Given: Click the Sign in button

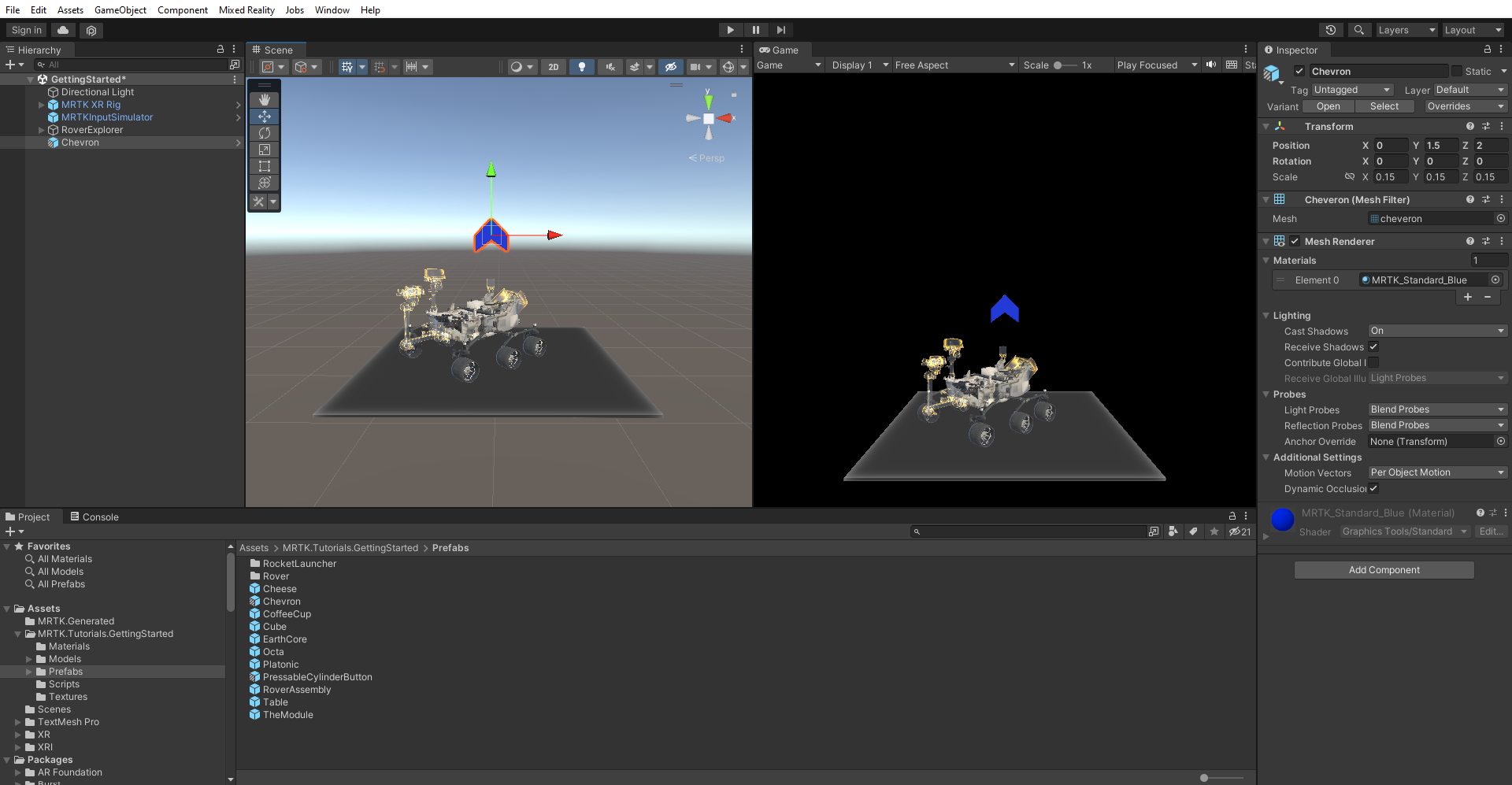Looking at the screenshot, I should tap(27, 30).
